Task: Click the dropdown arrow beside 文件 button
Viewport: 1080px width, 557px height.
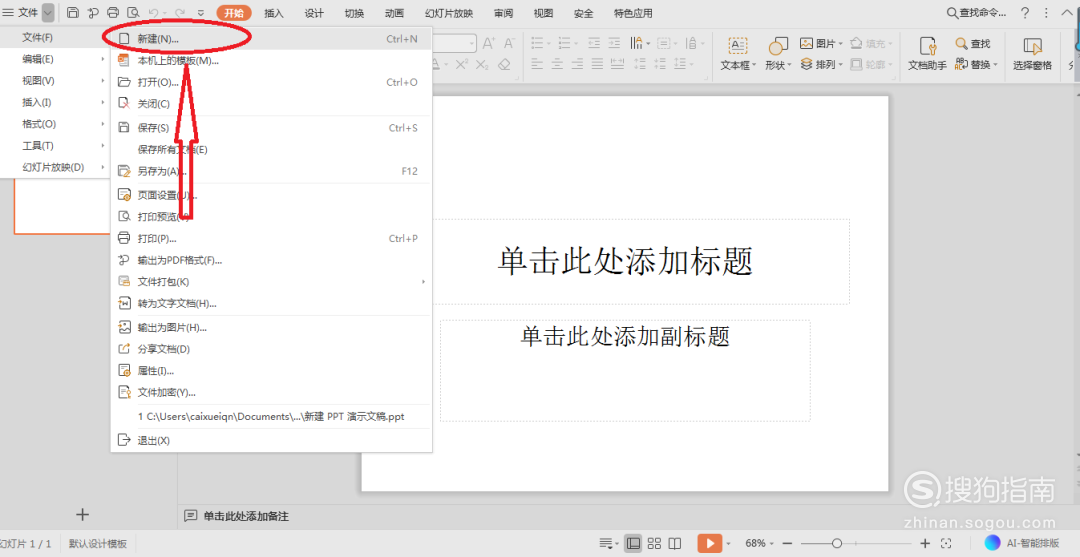Action: click(48, 12)
